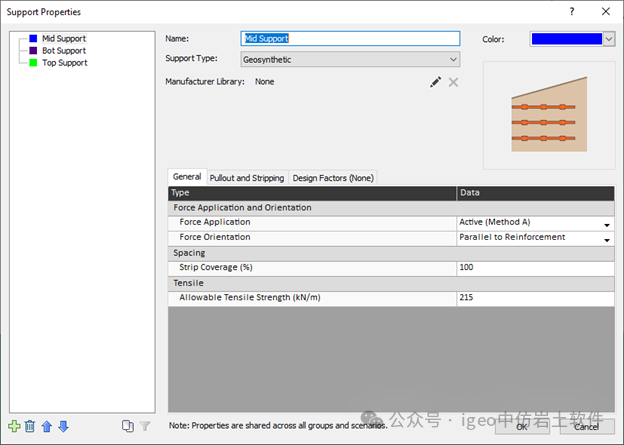Click the green plus Add support icon

(14, 426)
